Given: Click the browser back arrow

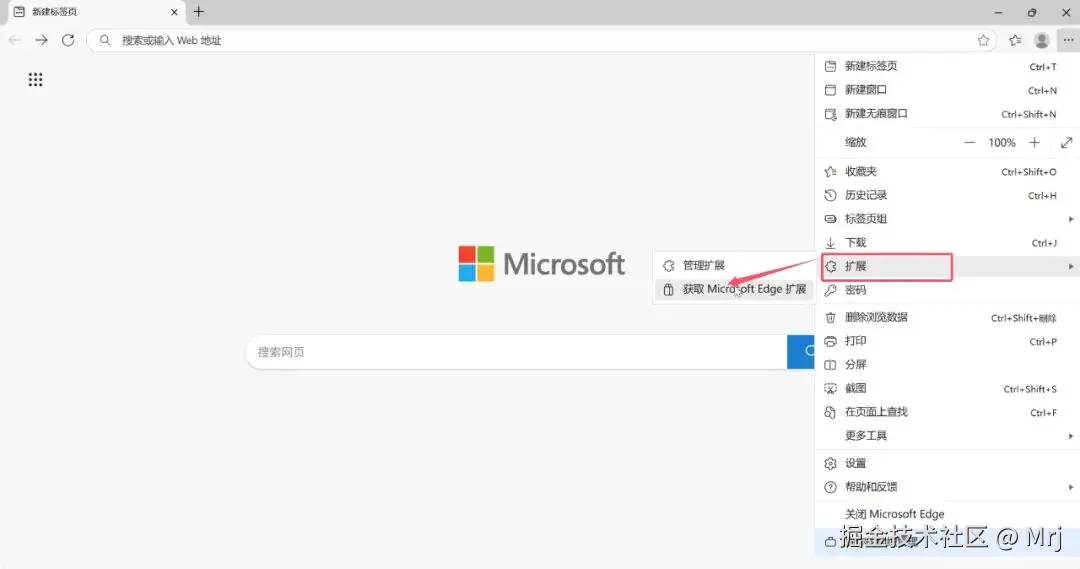Looking at the screenshot, I should 14,41.
